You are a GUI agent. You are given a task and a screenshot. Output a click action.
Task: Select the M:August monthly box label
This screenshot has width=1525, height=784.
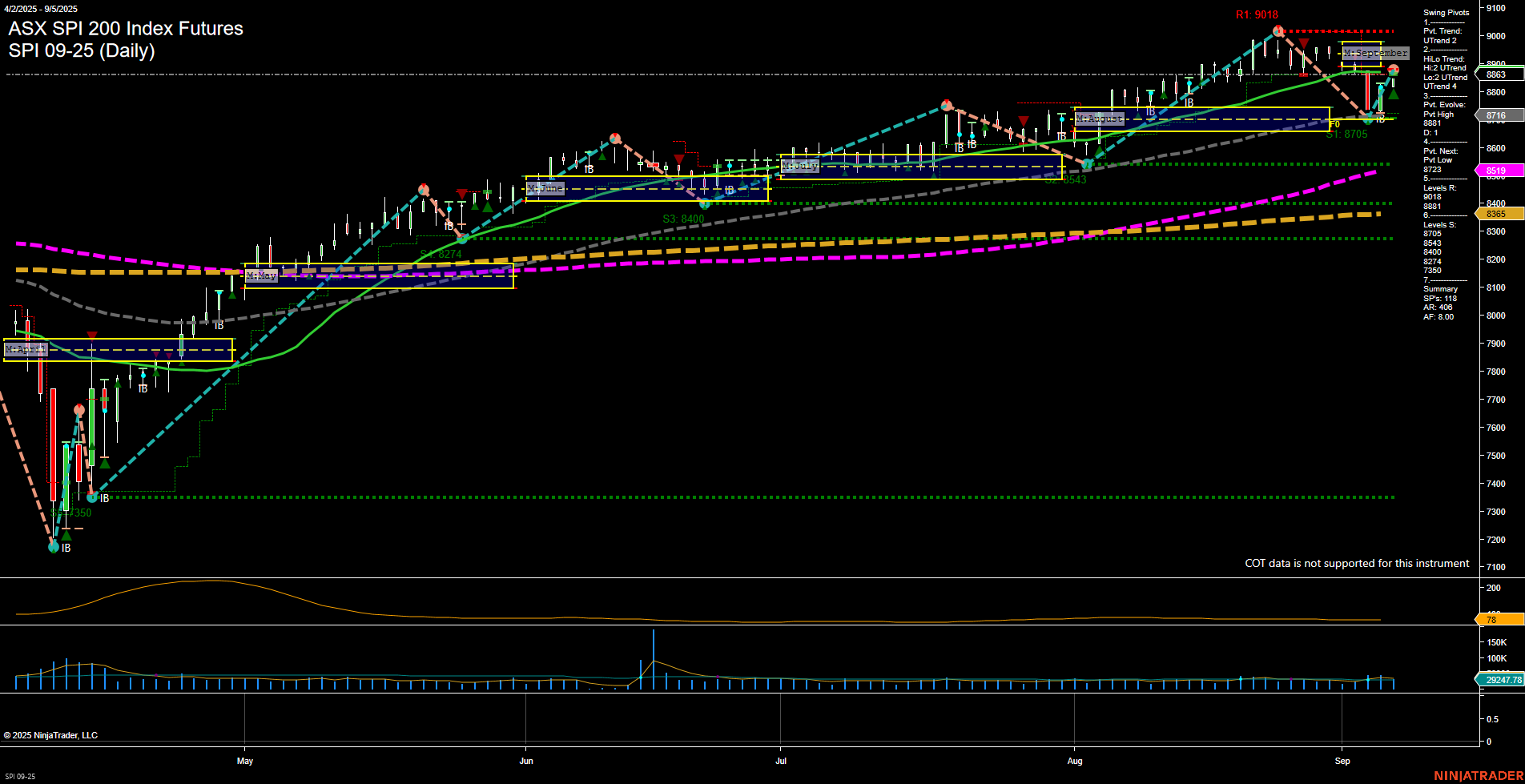(1101, 118)
